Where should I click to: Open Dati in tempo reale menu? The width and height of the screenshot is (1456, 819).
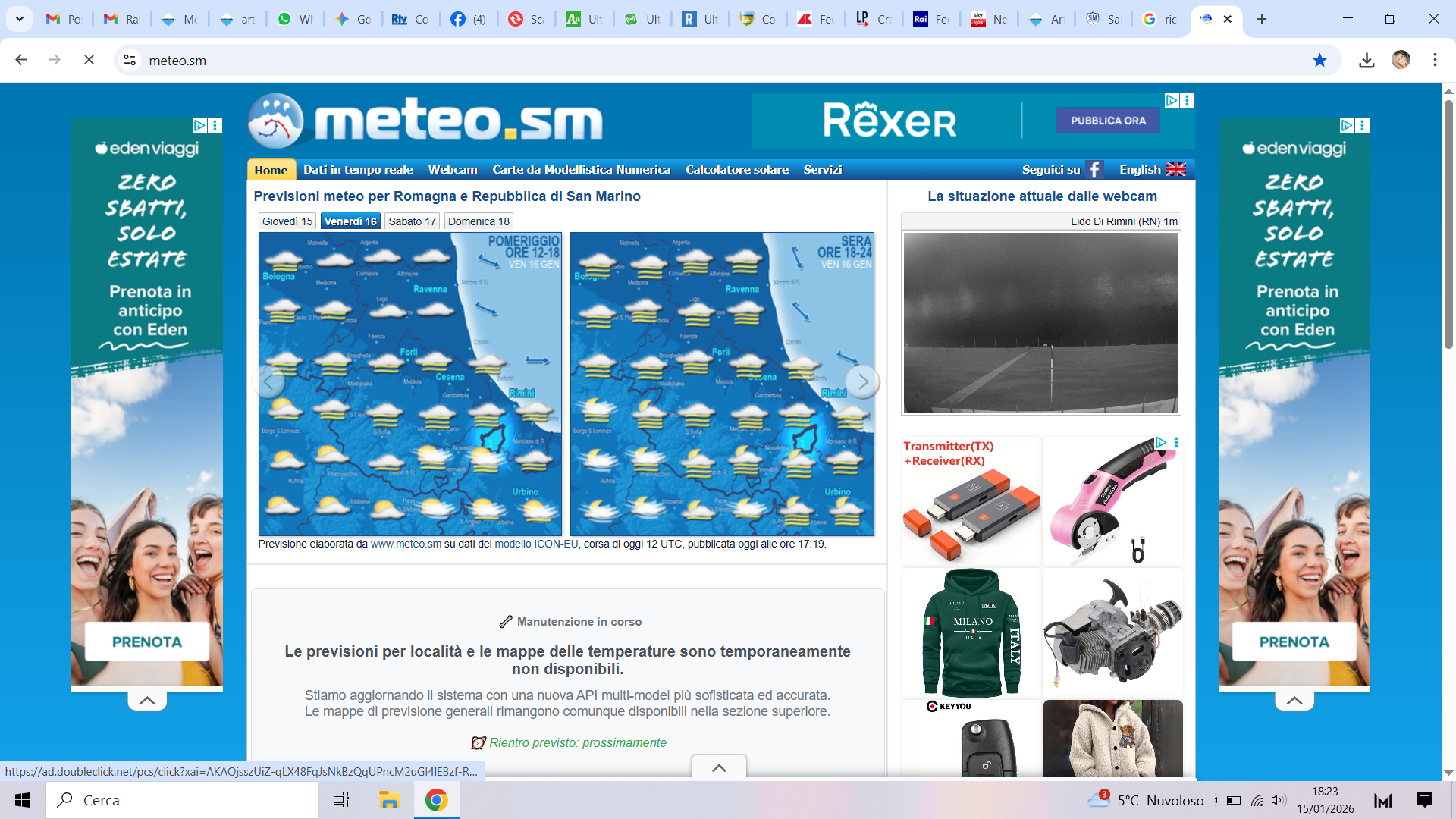pyautogui.click(x=358, y=170)
